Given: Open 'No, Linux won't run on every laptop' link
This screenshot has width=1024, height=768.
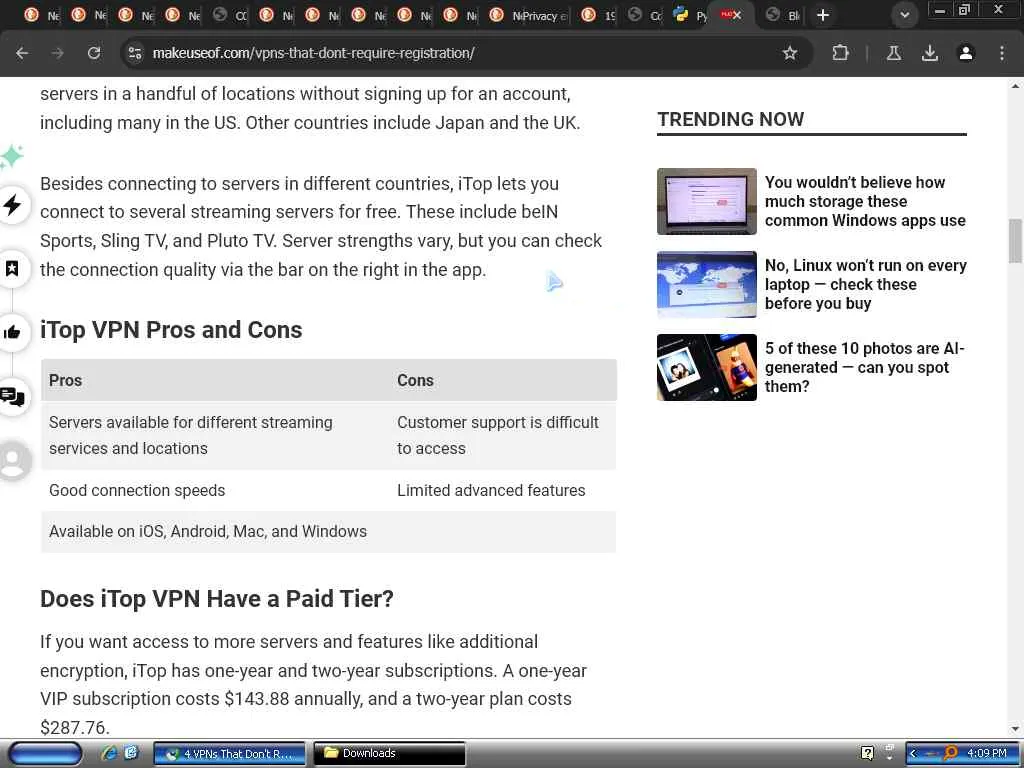Looking at the screenshot, I should pyautogui.click(x=865, y=284).
